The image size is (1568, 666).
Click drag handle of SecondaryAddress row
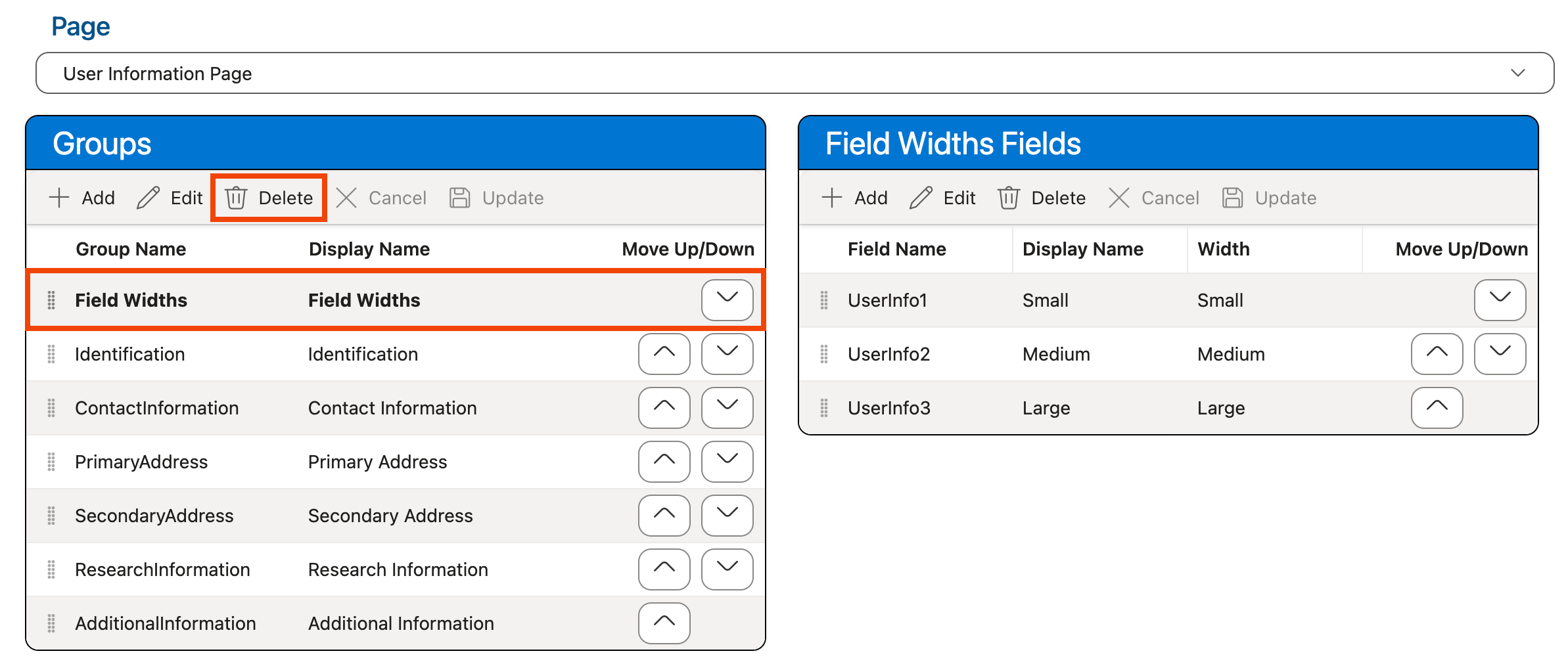51,516
